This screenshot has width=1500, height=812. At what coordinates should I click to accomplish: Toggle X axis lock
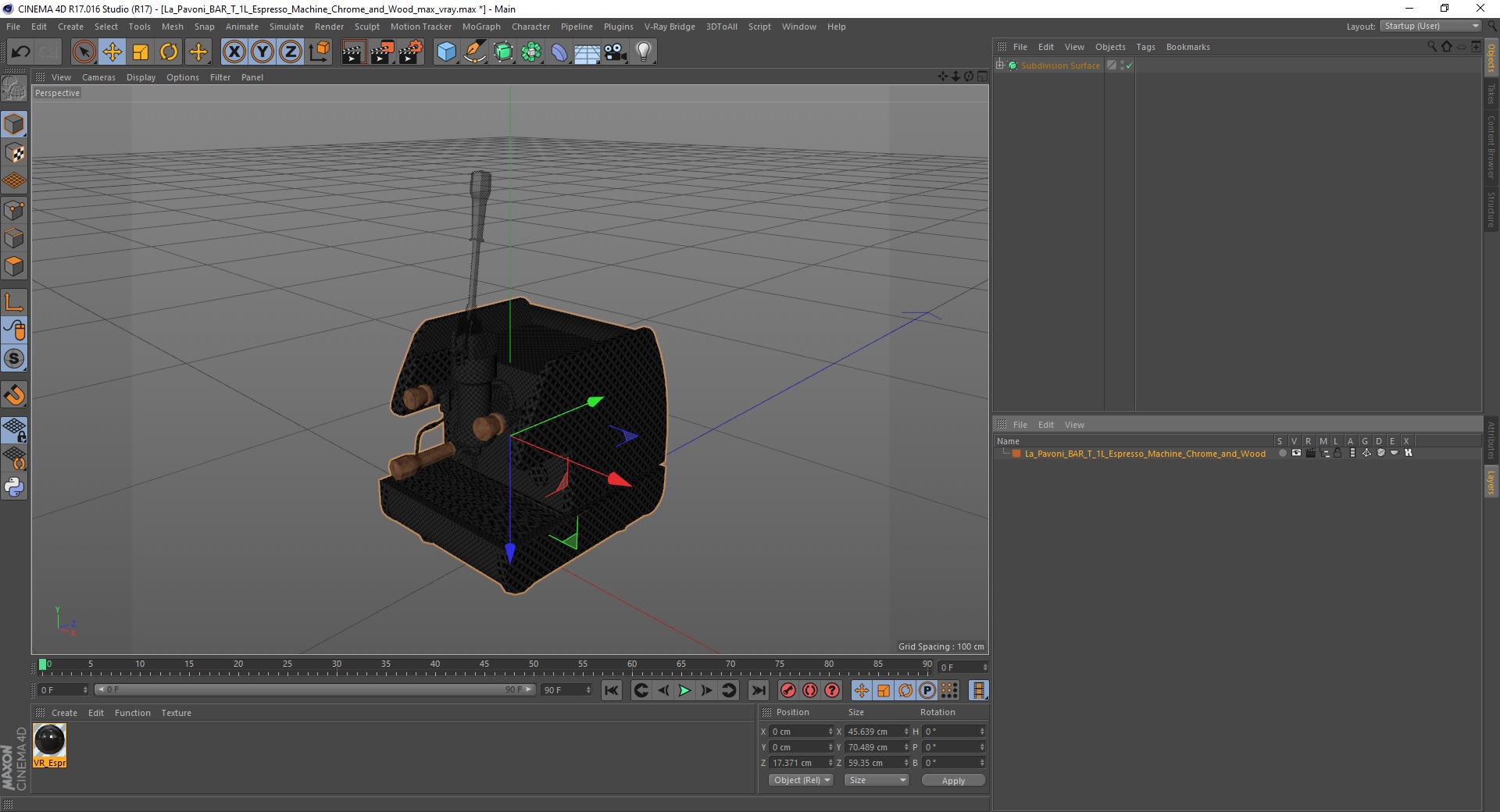click(234, 52)
